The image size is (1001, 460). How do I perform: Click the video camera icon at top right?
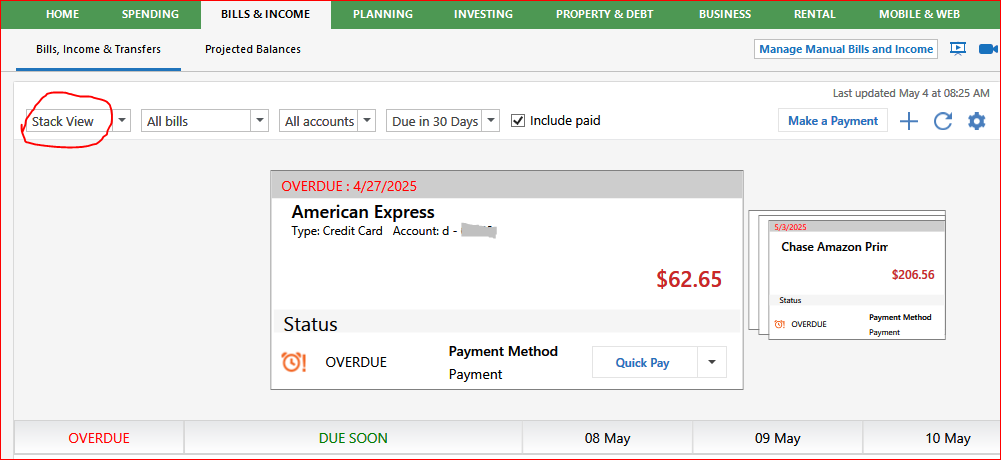tap(988, 49)
